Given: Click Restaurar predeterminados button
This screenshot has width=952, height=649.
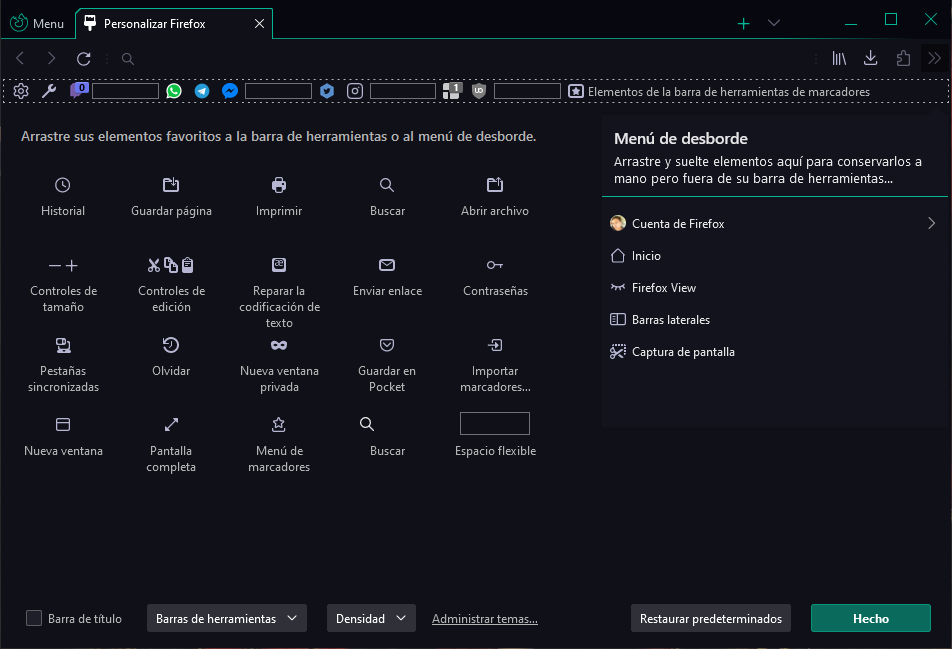Looking at the screenshot, I should pos(710,618).
